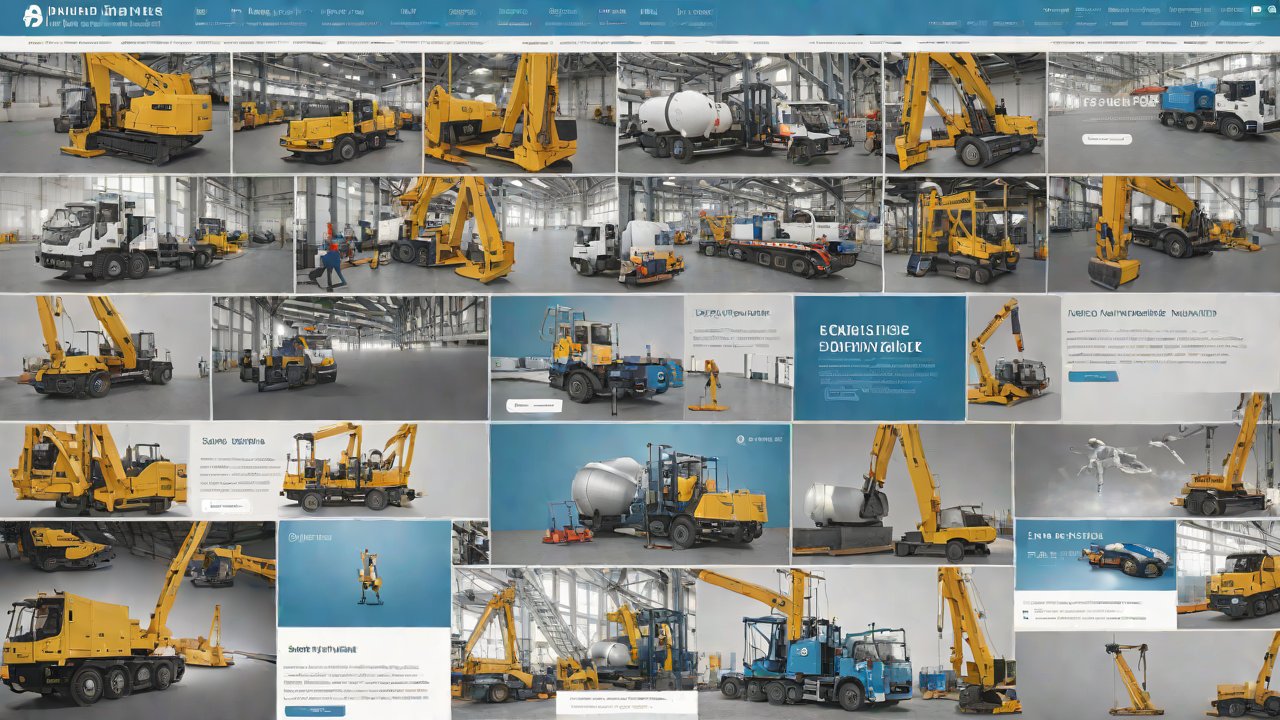Click the white button beneath text beside yellow excavator

(225, 506)
